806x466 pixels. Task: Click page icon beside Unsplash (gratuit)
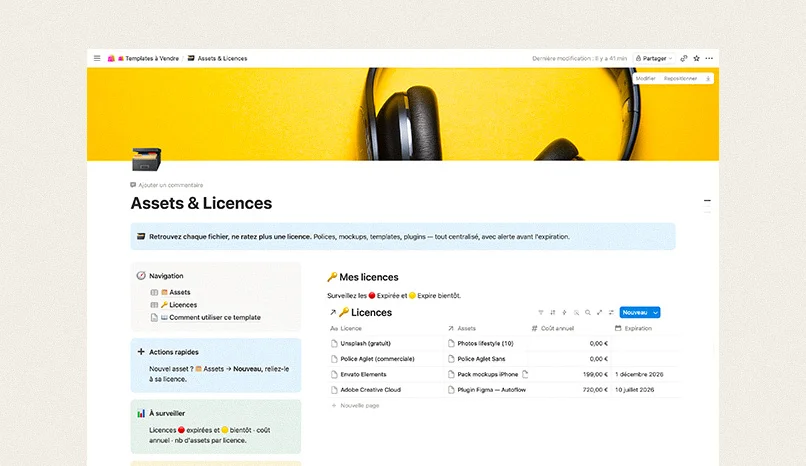tap(334, 343)
